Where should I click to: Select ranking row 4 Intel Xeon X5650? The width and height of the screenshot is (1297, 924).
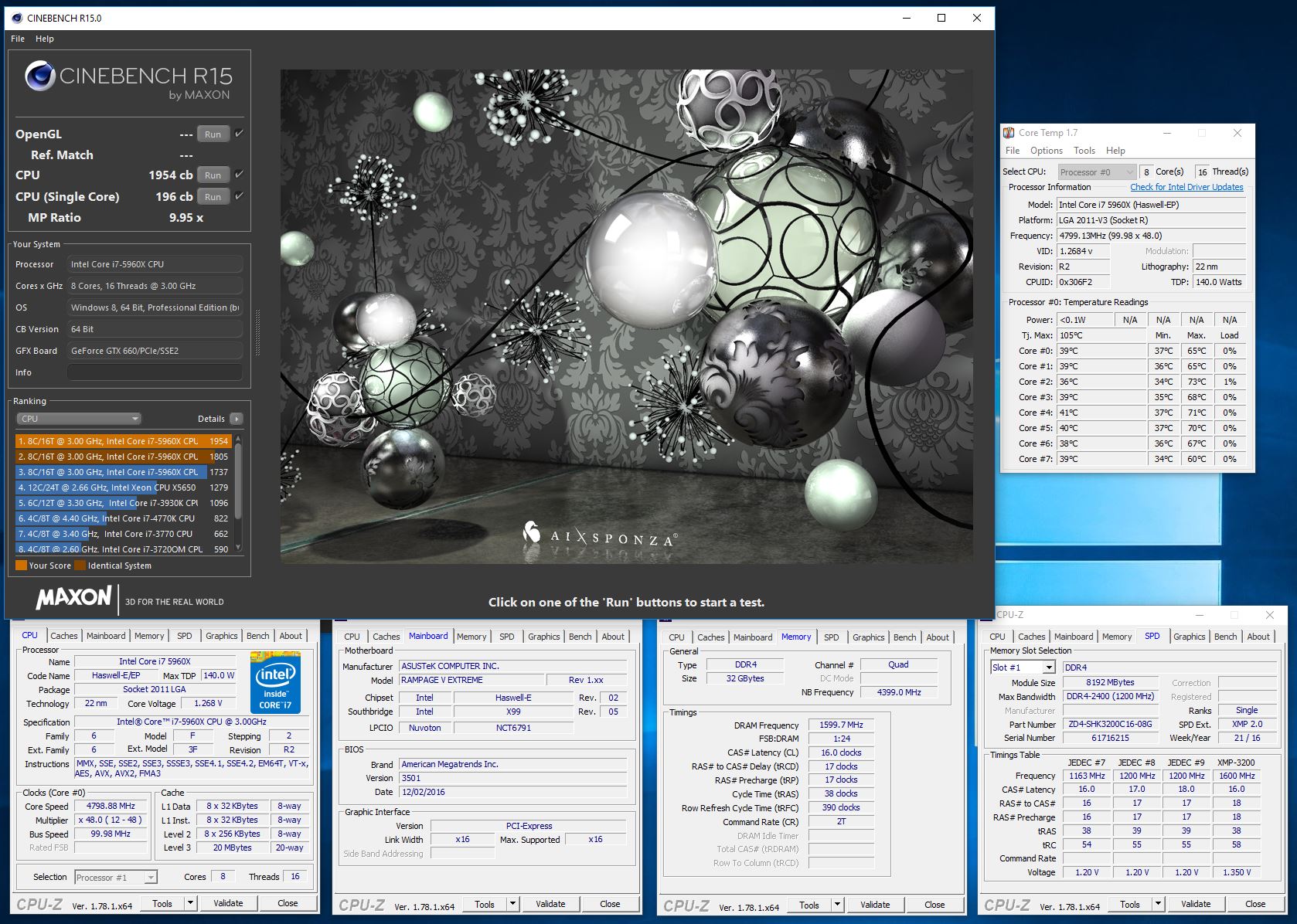123,487
